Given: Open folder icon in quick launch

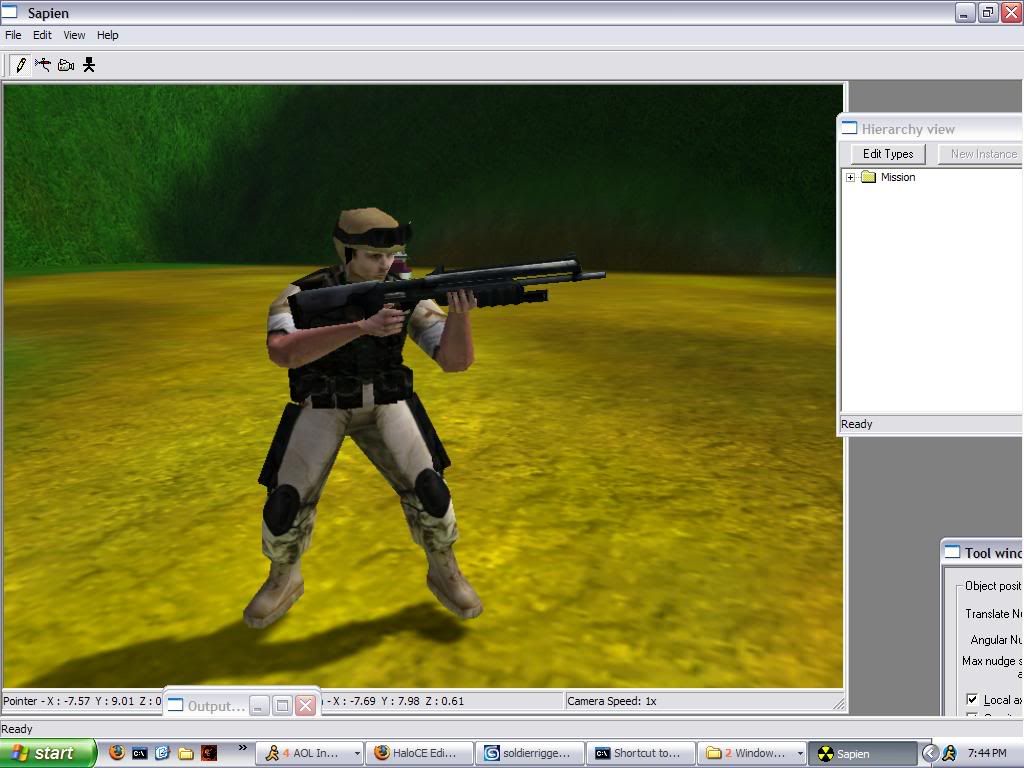Looking at the screenshot, I should pyautogui.click(x=185, y=754).
